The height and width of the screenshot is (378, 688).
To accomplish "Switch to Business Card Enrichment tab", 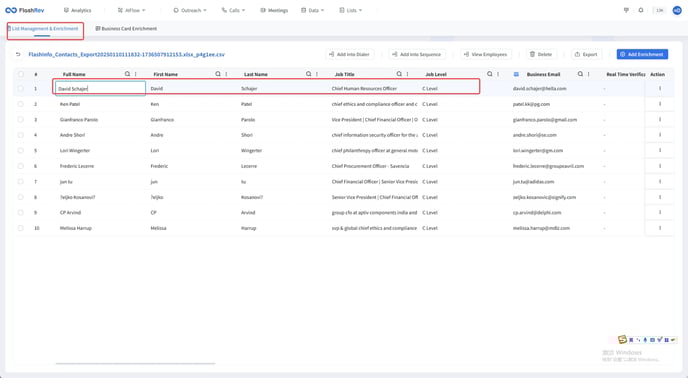I will tap(126, 29).
